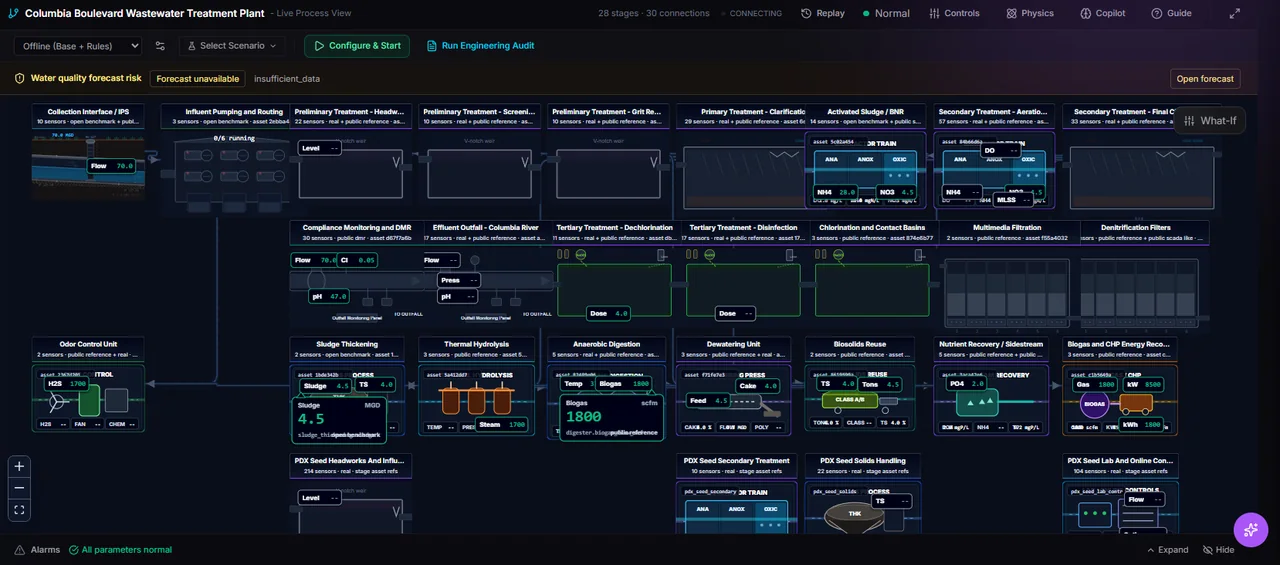Open the Replay history view
Screen dimensions: 1280x565
click(x=822, y=13)
